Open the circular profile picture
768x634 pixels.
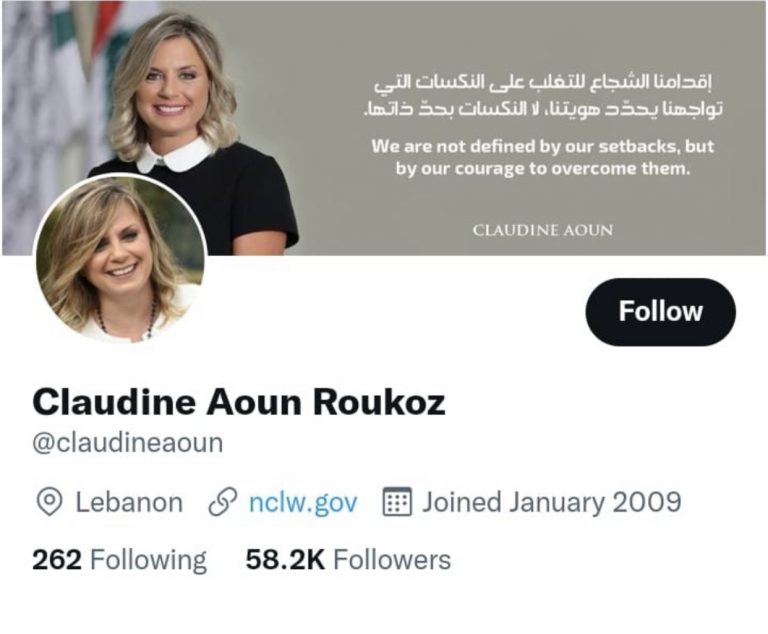[x=120, y=259]
